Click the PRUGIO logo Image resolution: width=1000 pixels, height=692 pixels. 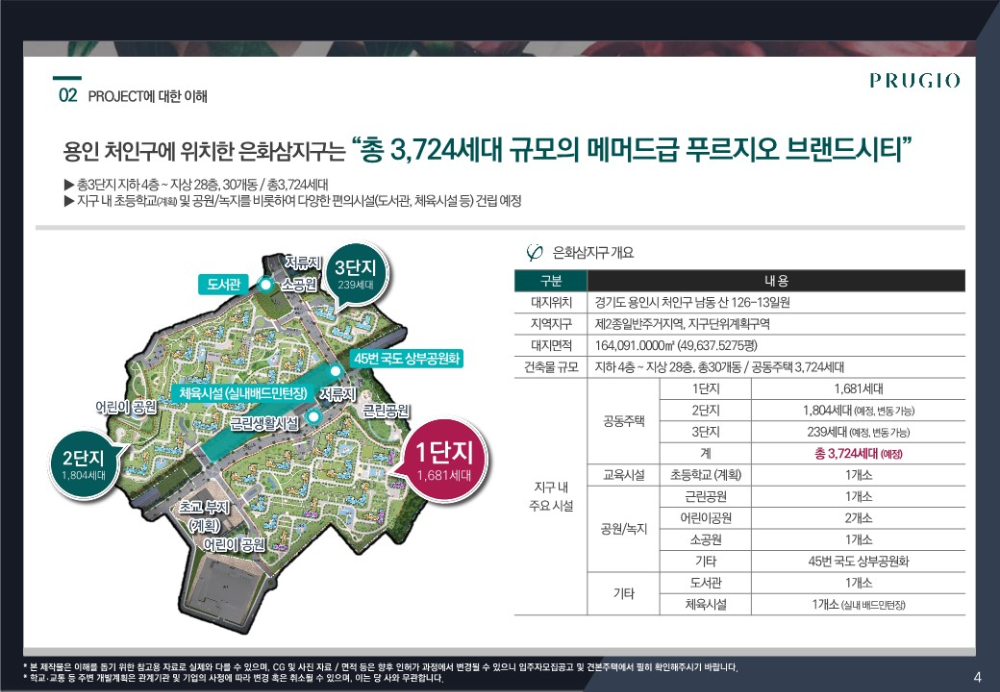click(915, 80)
